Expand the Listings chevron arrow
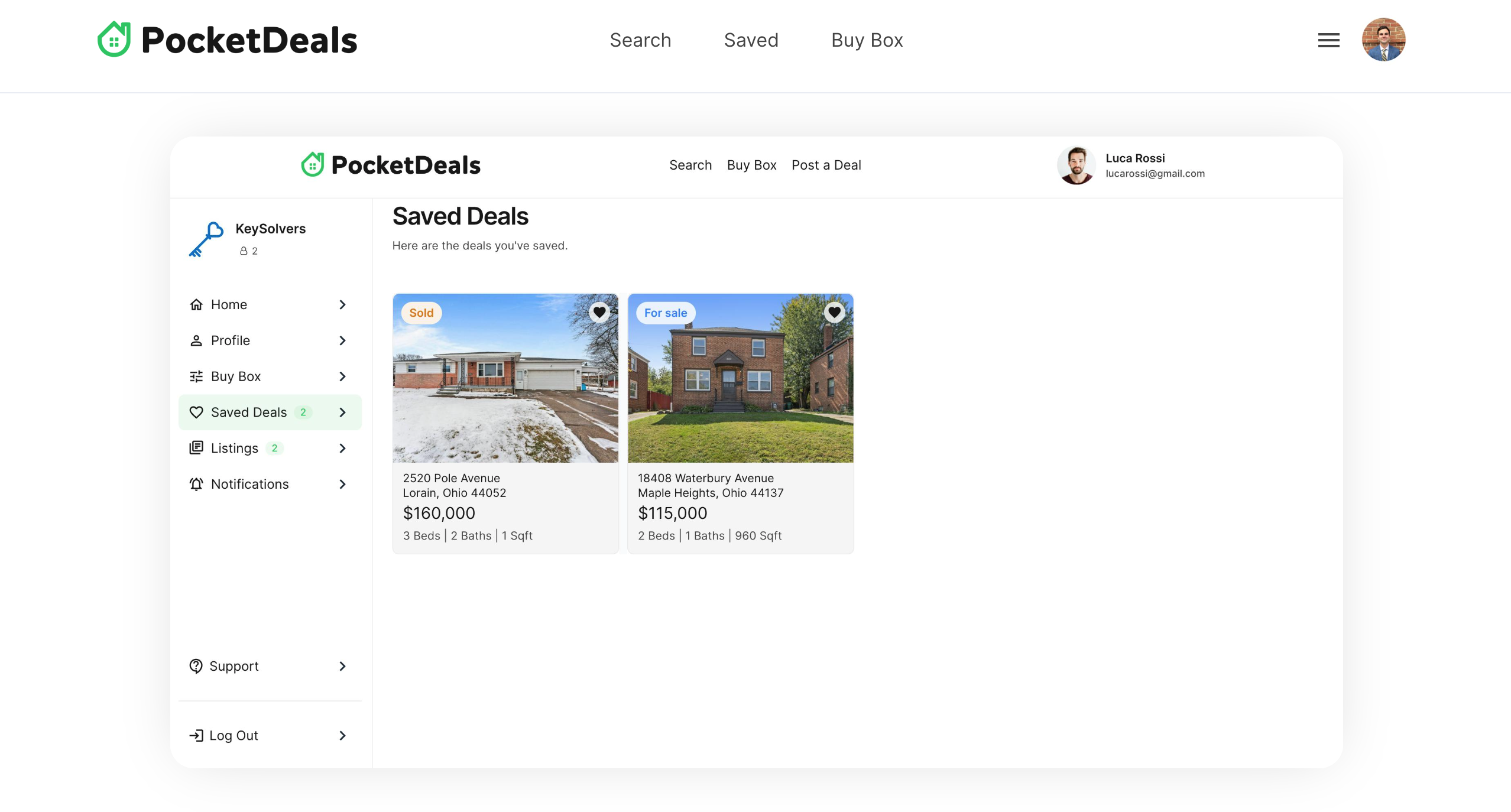1511x812 pixels. click(342, 448)
